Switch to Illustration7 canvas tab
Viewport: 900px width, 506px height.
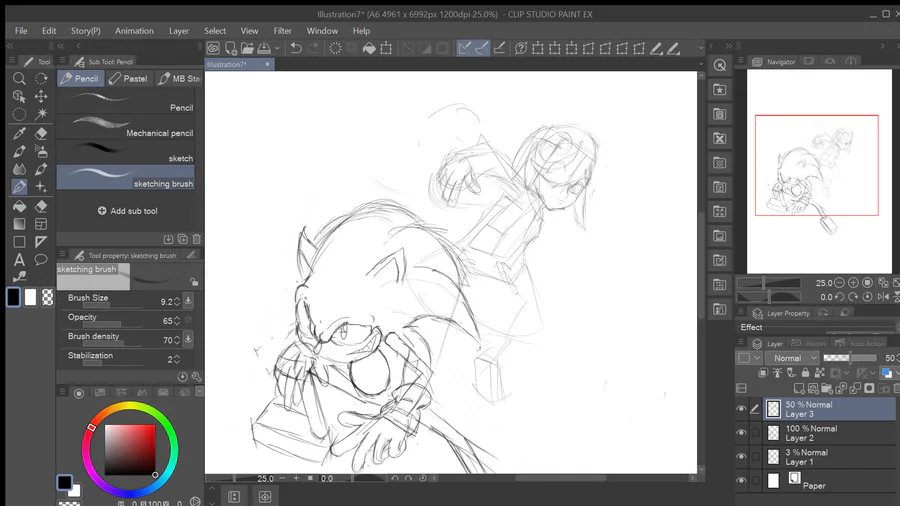coord(239,64)
